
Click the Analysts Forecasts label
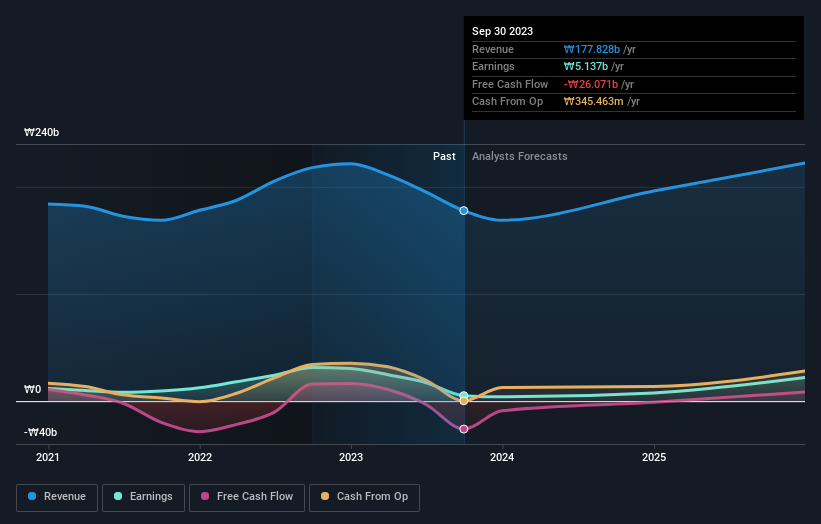point(519,156)
